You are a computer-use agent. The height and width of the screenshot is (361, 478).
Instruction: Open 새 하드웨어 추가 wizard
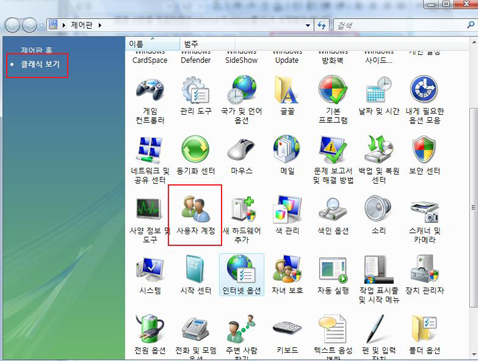coord(241,220)
